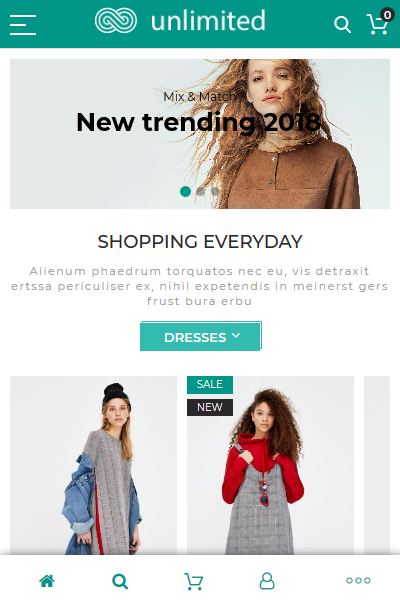The image size is (400, 605).
Task: Click the unlimited brand name text
Action: [208, 20]
